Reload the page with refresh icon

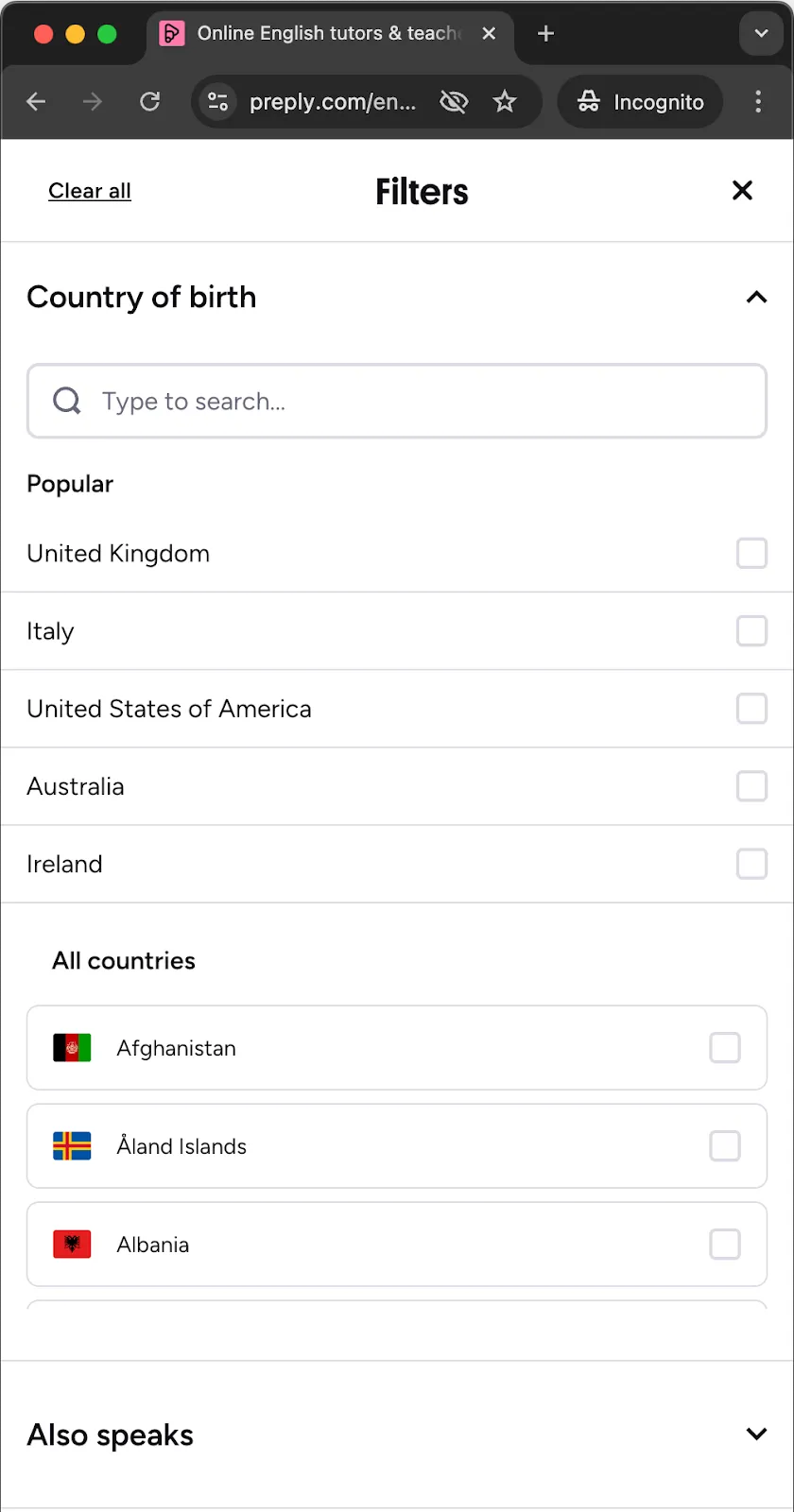pyautogui.click(x=149, y=102)
